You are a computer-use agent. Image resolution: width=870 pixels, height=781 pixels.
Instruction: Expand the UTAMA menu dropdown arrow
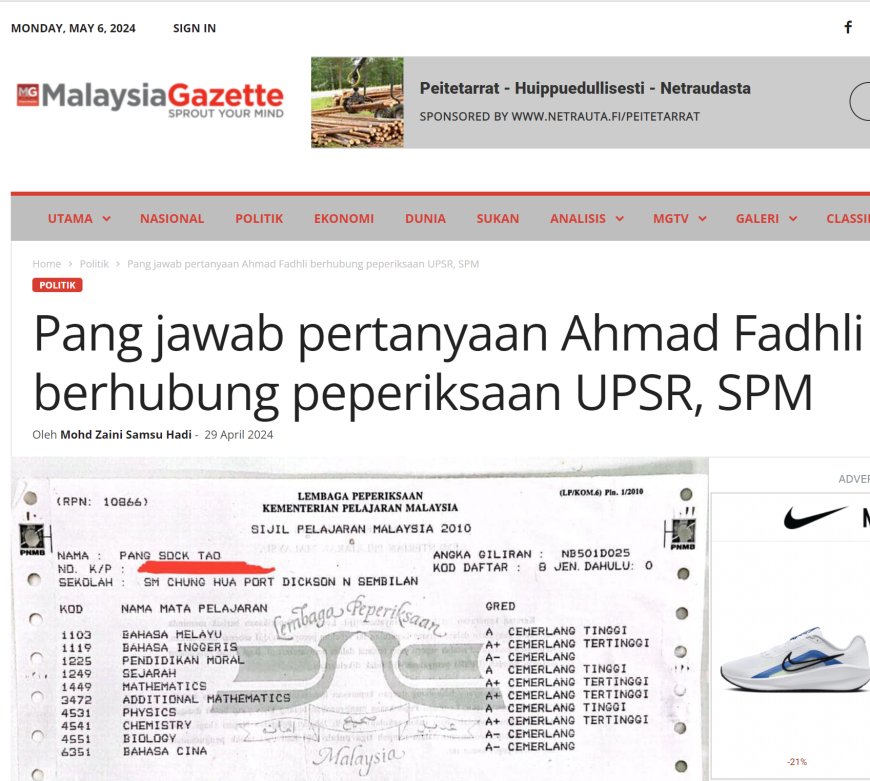(106, 219)
